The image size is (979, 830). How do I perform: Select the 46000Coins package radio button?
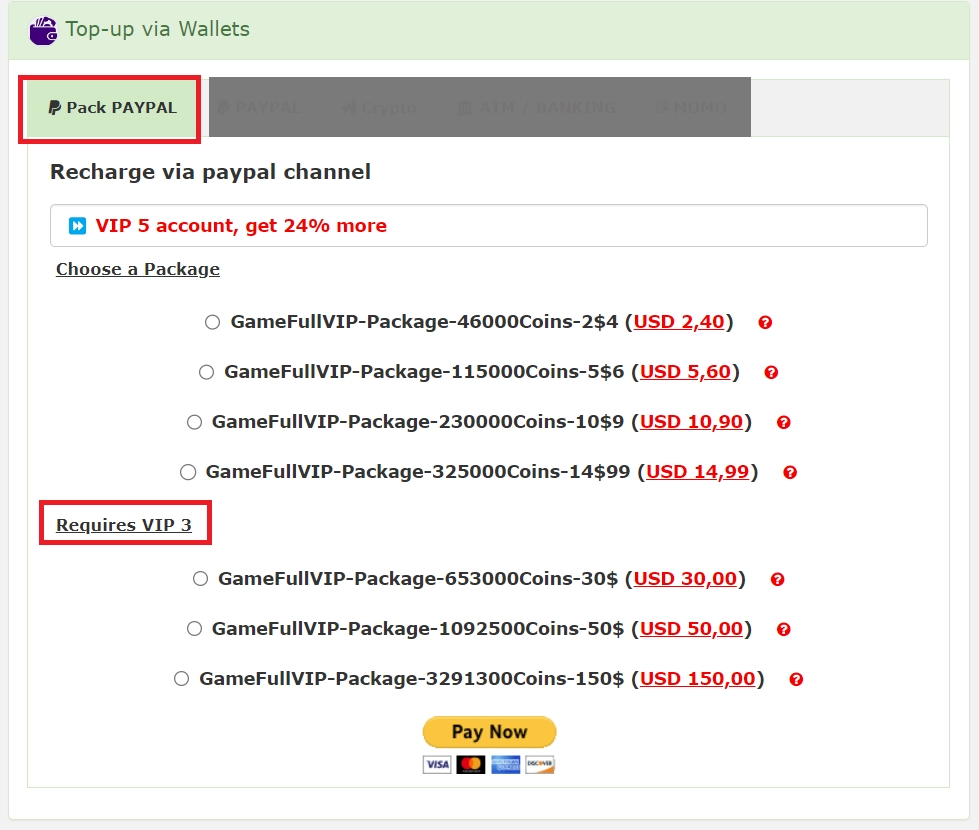coord(212,322)
